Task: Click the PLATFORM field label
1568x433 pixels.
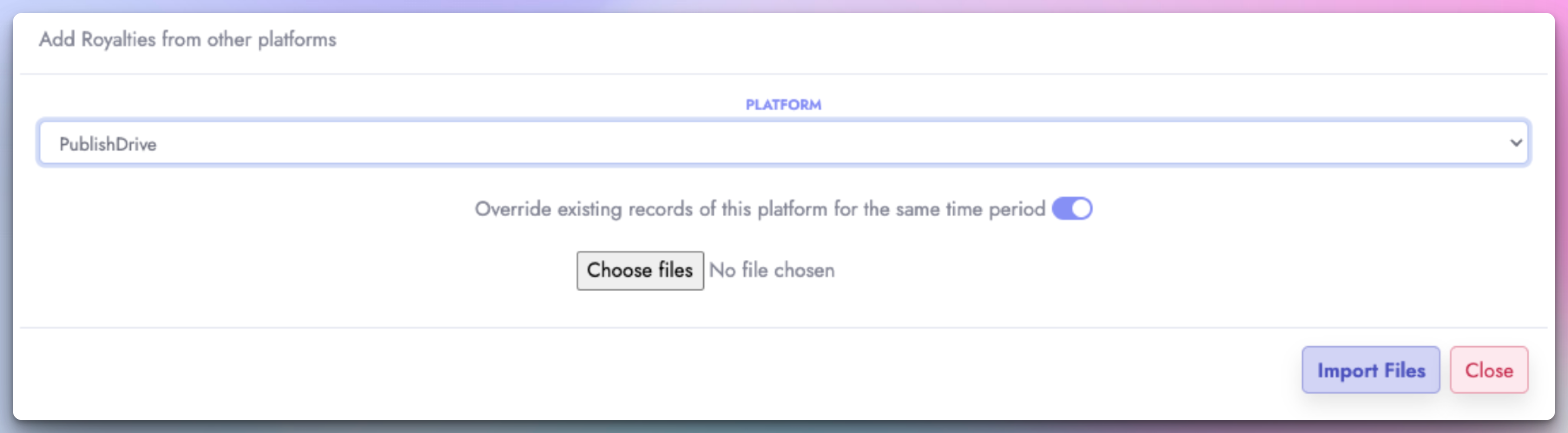Action: (784, 105)
